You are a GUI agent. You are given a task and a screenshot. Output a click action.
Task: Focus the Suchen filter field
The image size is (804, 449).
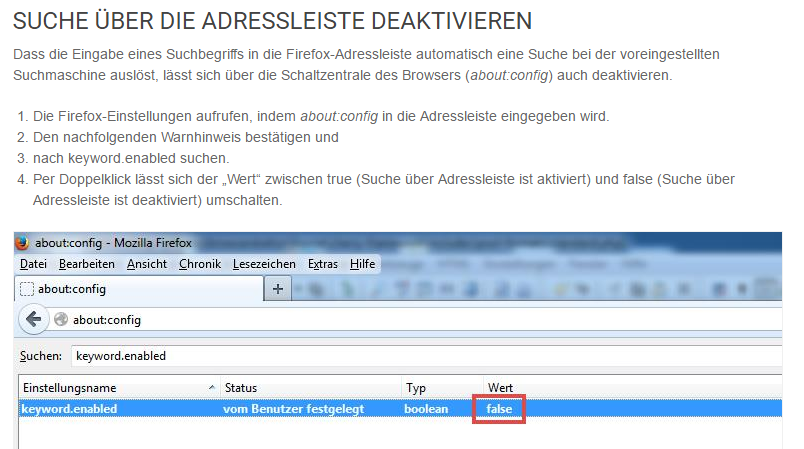point(427,356)
